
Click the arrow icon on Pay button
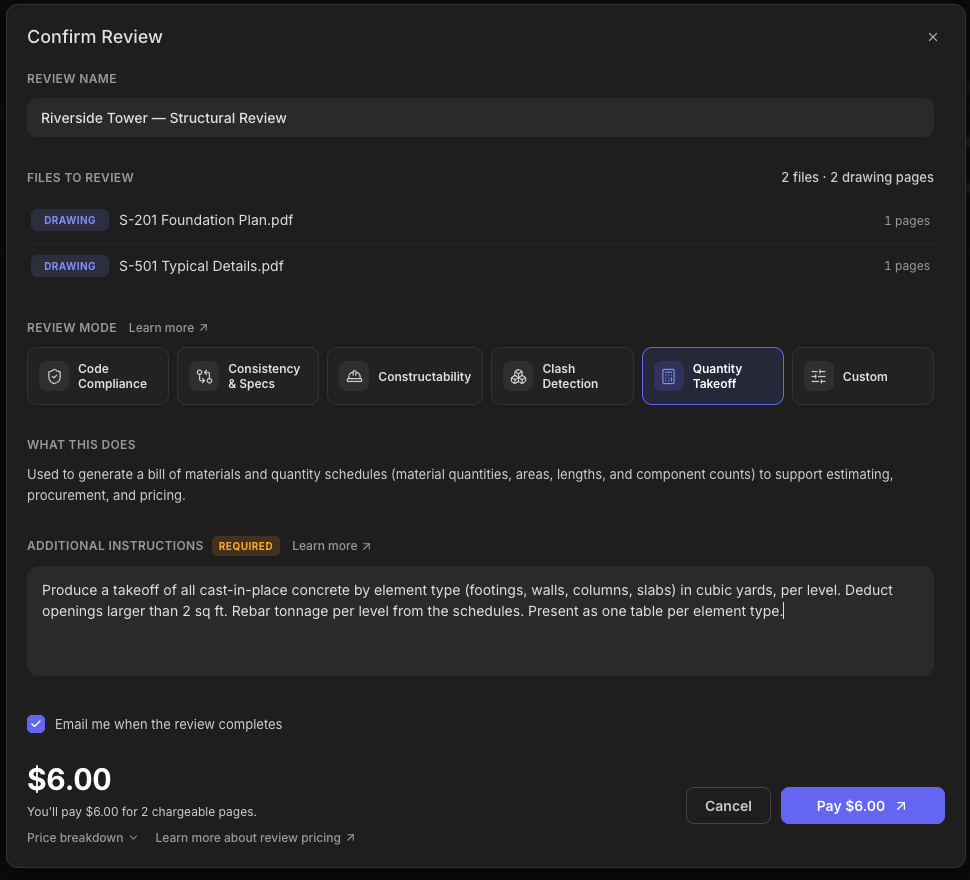click(901, 806)
